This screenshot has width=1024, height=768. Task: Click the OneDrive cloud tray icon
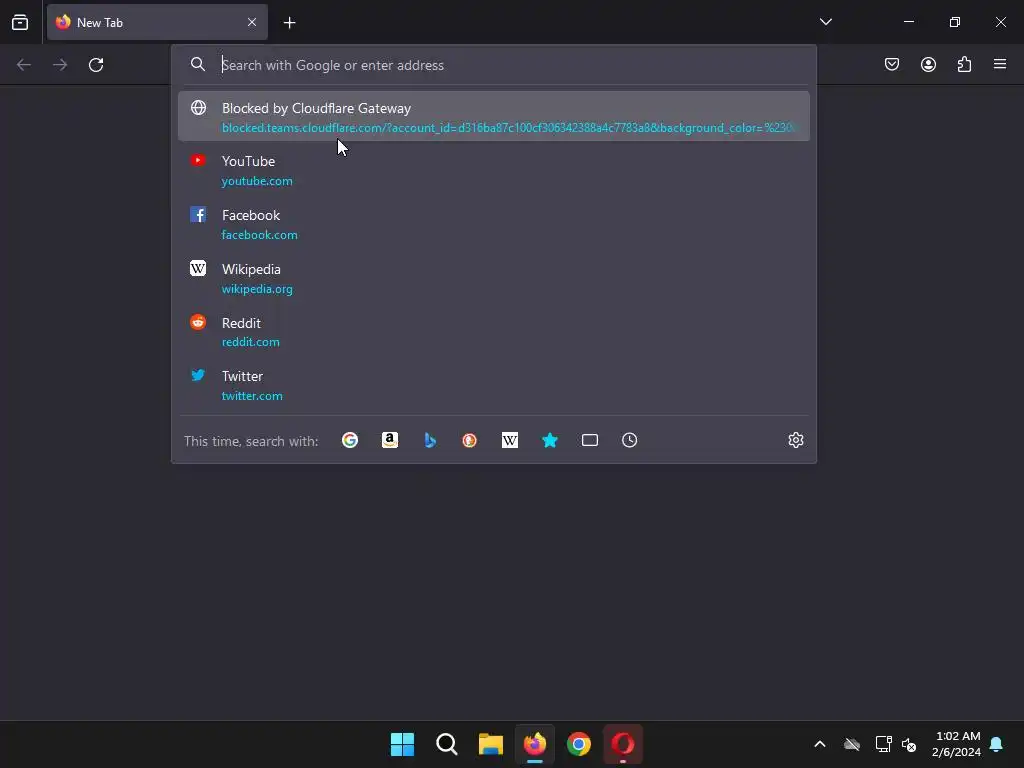[852, 744]
